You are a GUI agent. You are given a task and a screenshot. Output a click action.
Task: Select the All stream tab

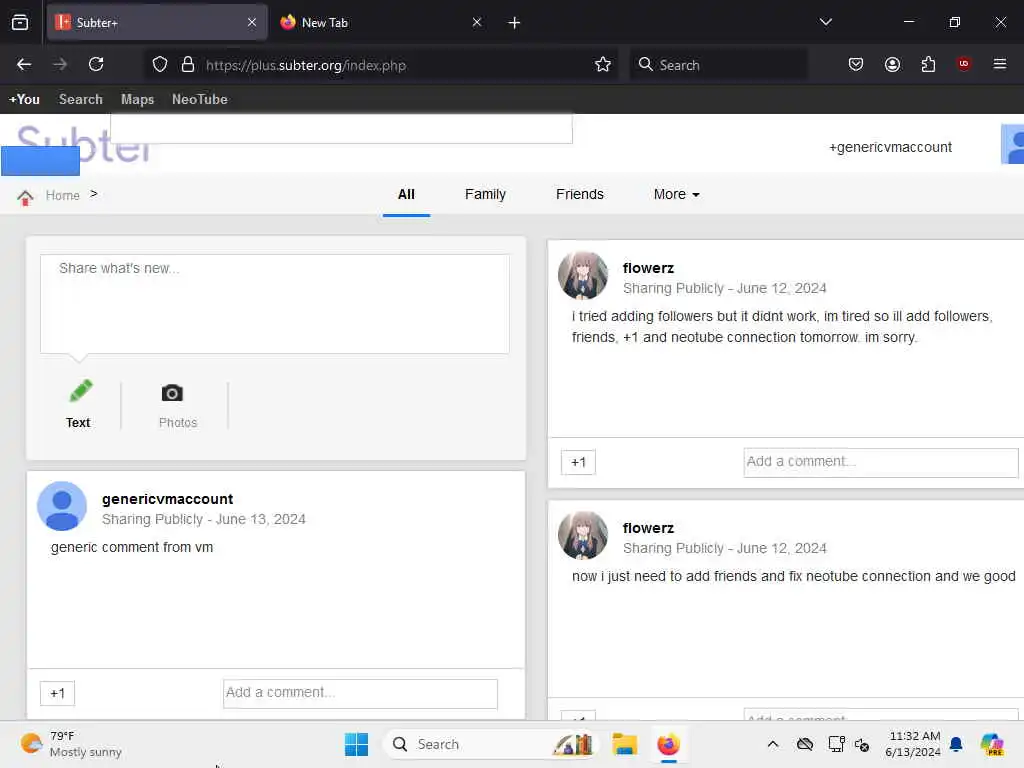tap(406, 194)
